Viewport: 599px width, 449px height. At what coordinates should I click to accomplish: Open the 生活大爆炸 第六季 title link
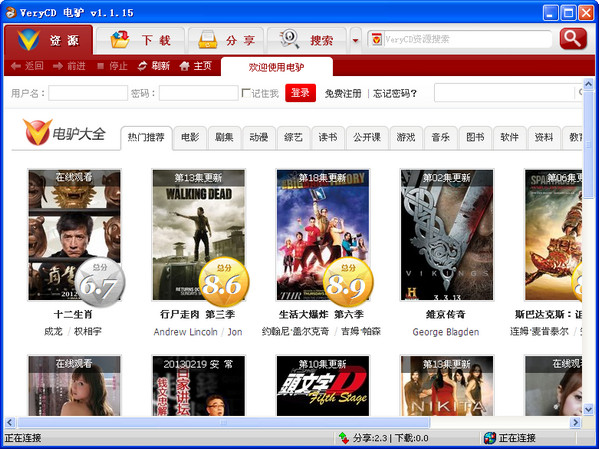pyautogui.click(x=321, y=314)
